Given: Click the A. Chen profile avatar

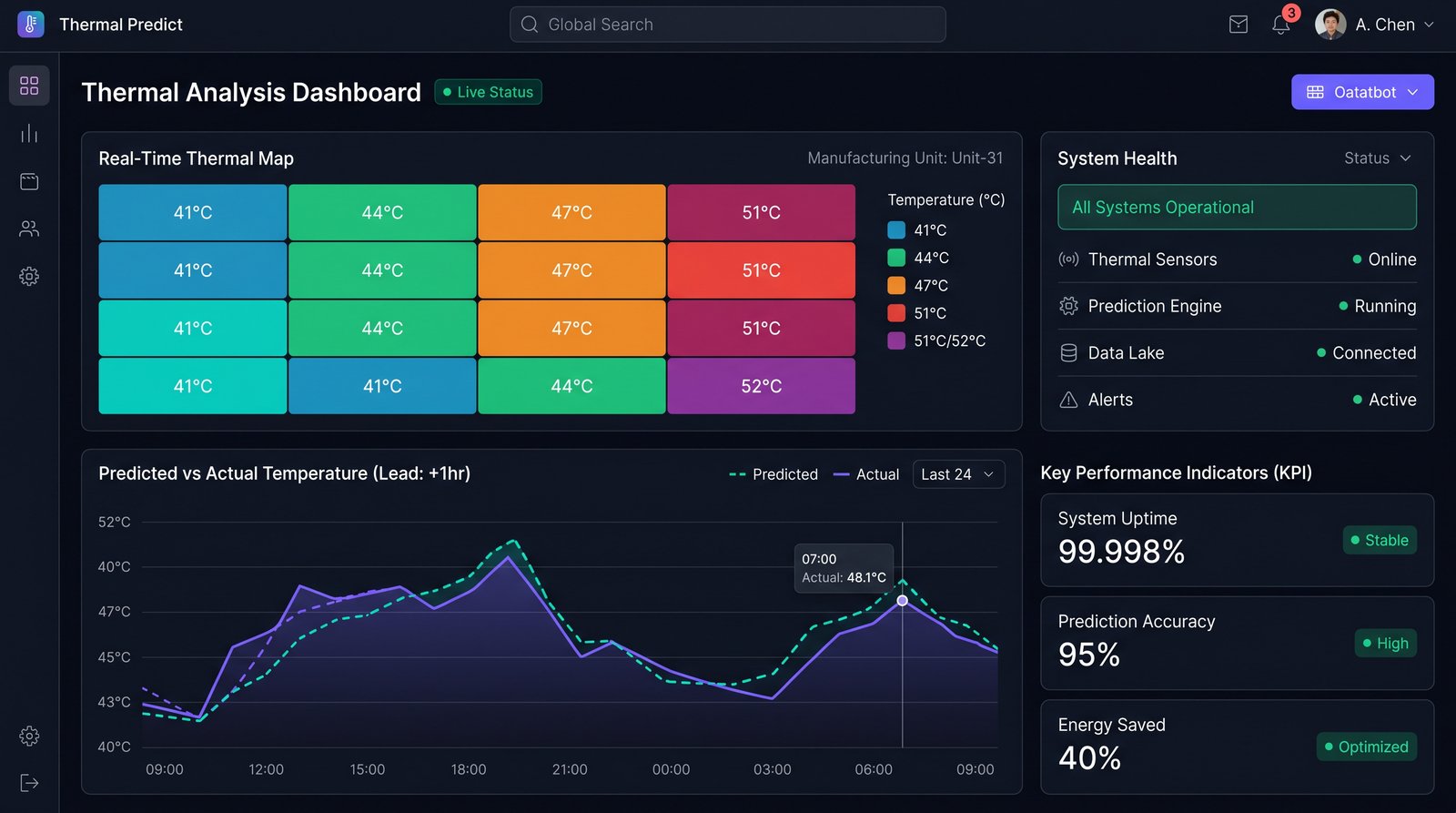Looking at the screenshot, I should coord(1330,25).
